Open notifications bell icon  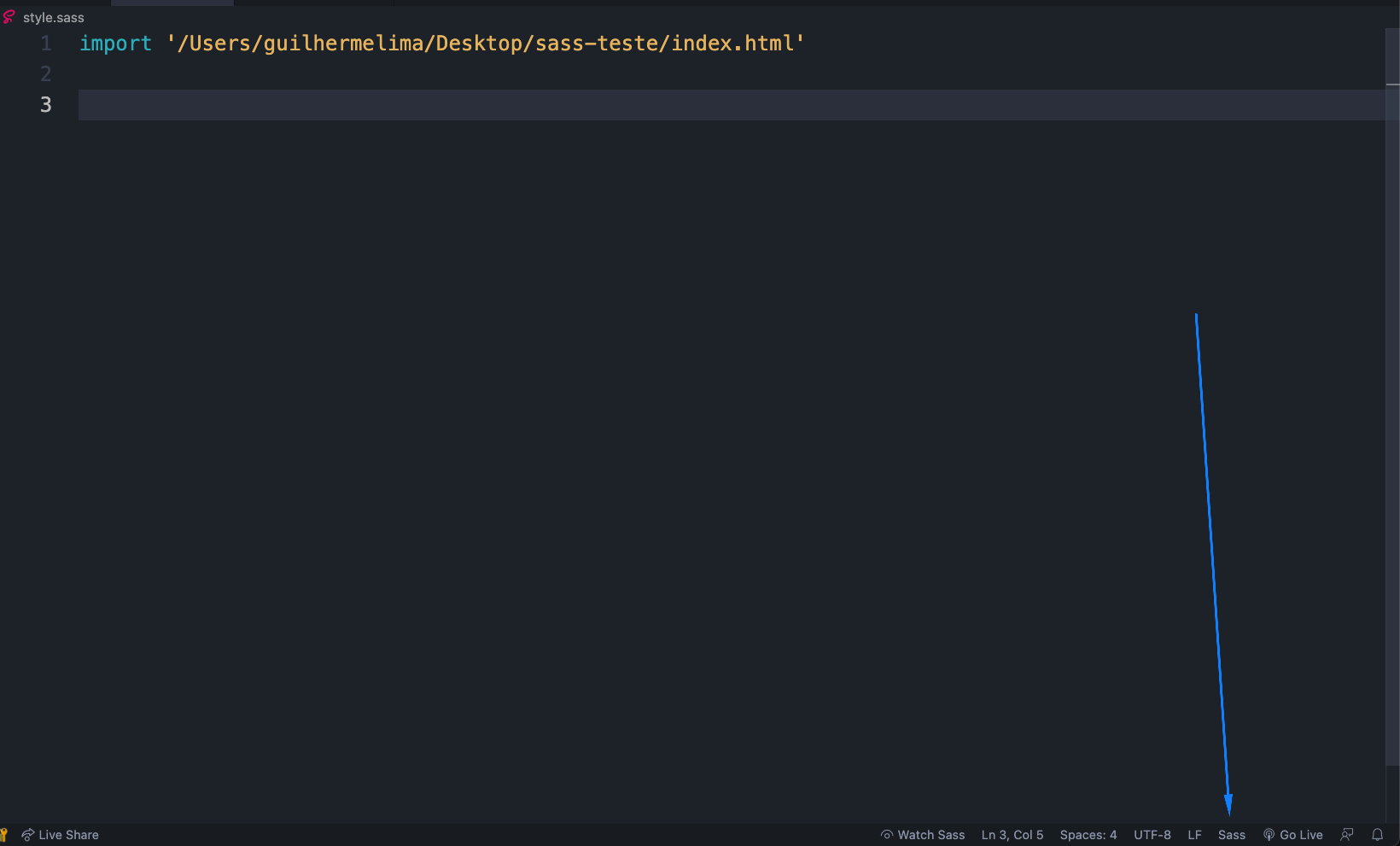(1377, 835)
